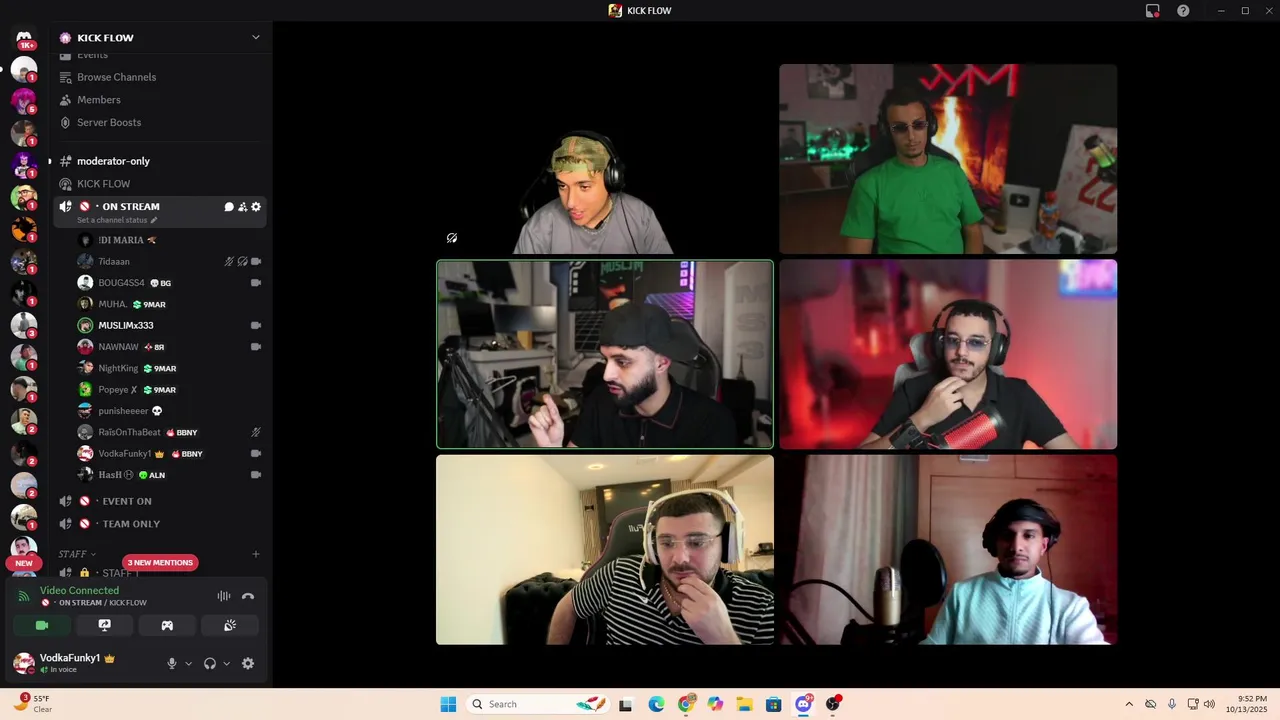Set a channel status

[x=117, y=220]
